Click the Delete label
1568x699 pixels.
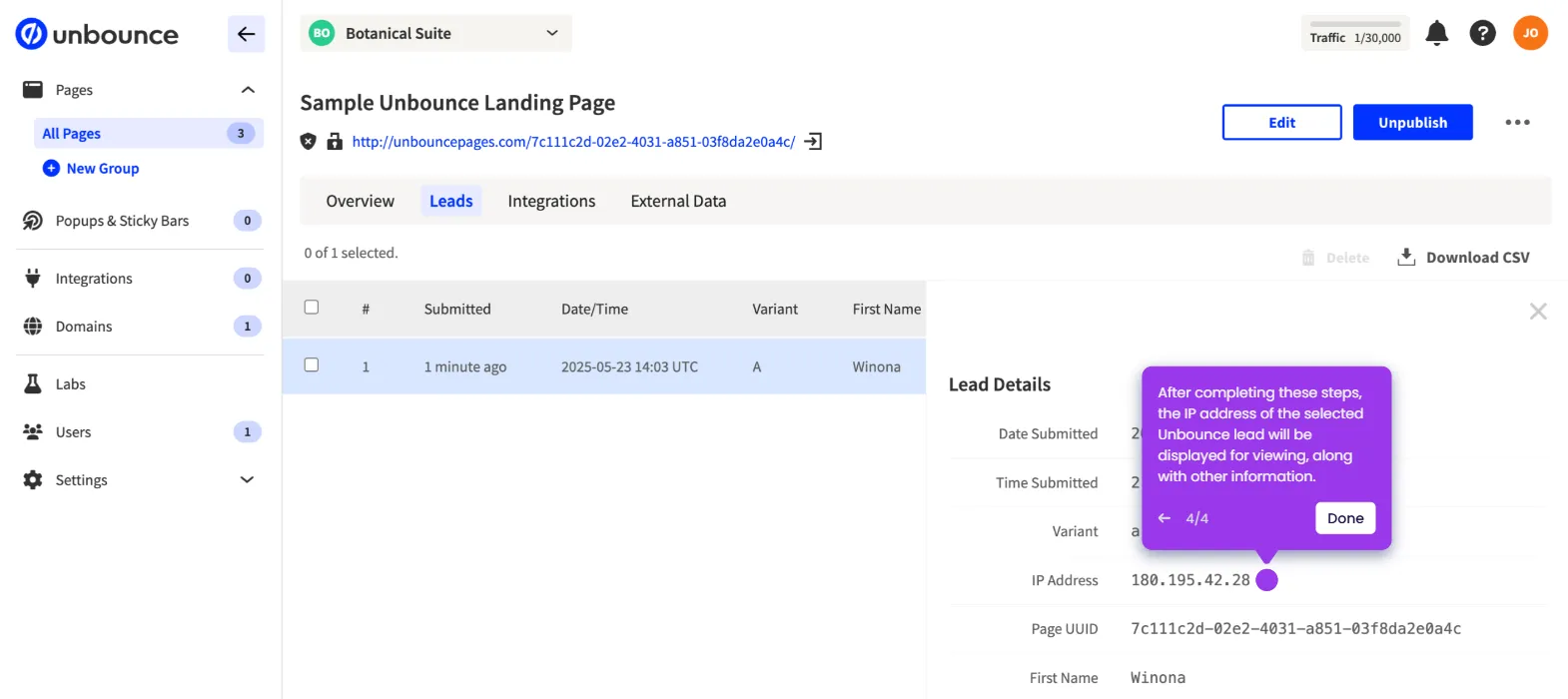click(x=1347, y=258)
